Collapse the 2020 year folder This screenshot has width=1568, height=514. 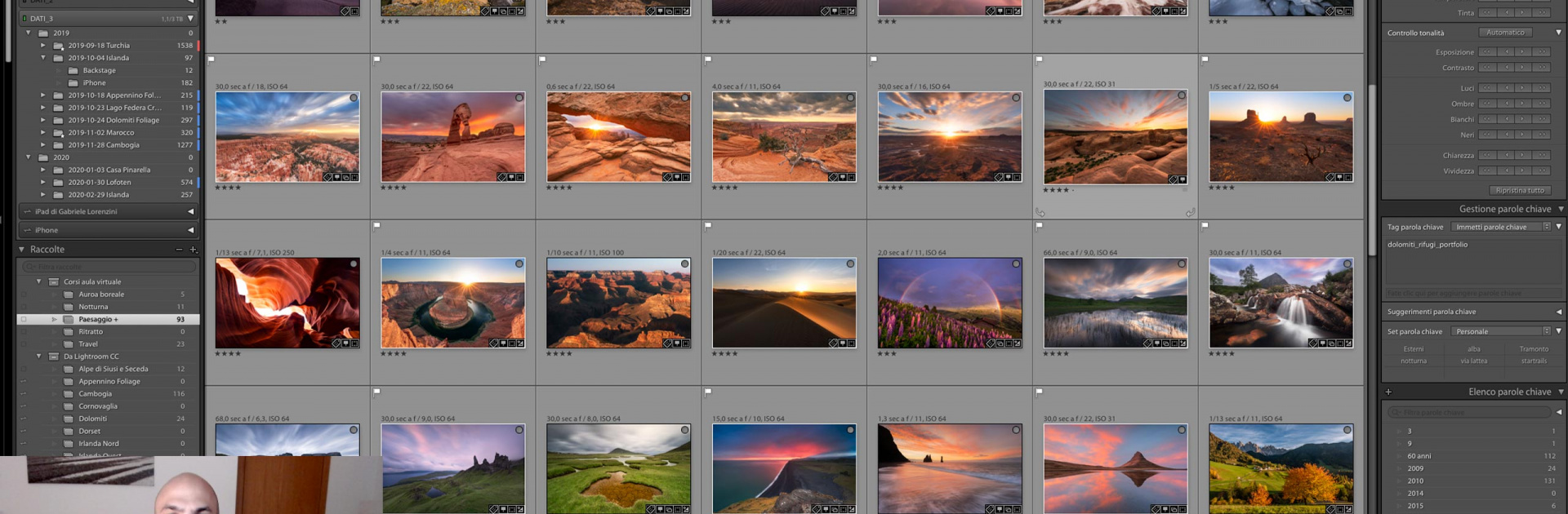[x=29, y=157]
